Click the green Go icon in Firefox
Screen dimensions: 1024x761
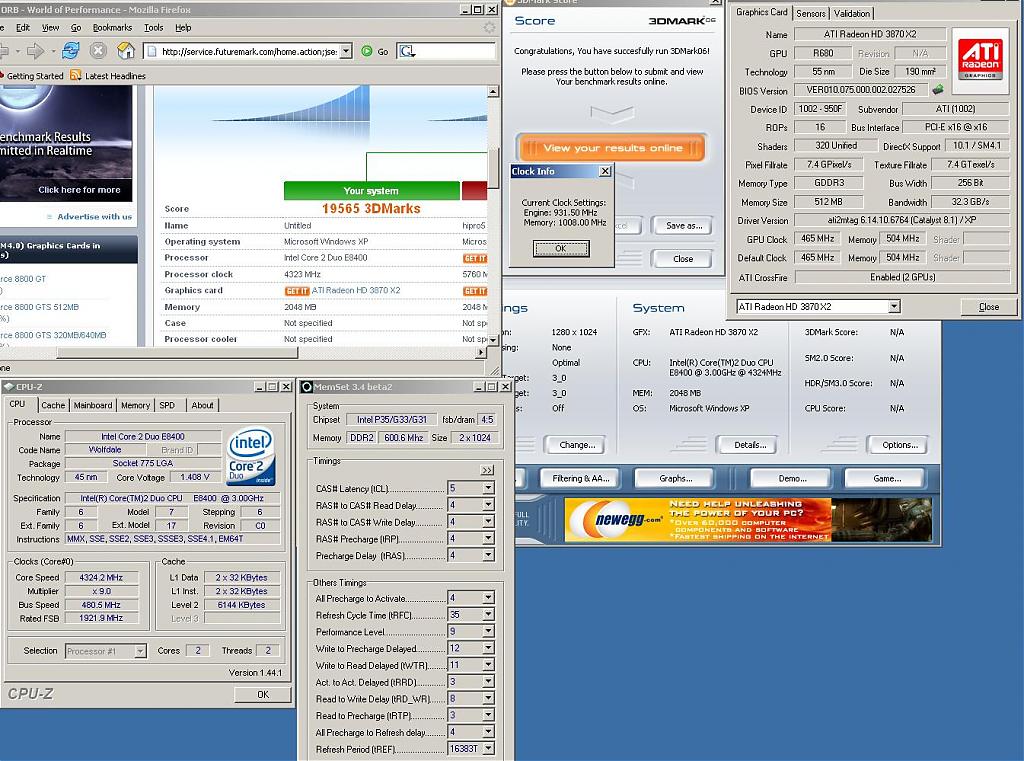click(367, 51)
